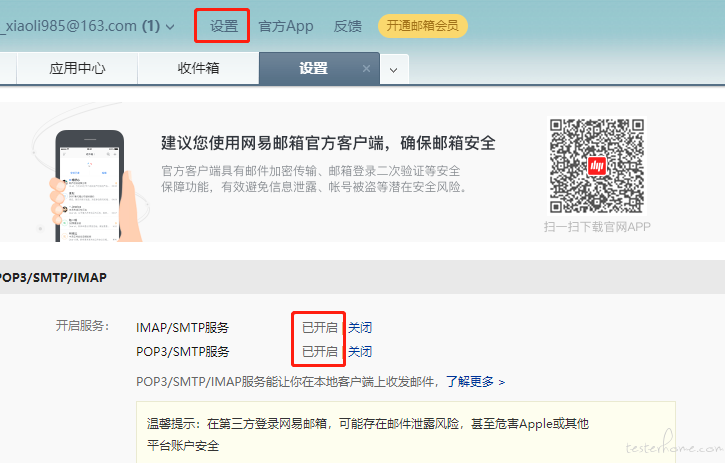Click the 温馨提示 warning text

point(368,434)
